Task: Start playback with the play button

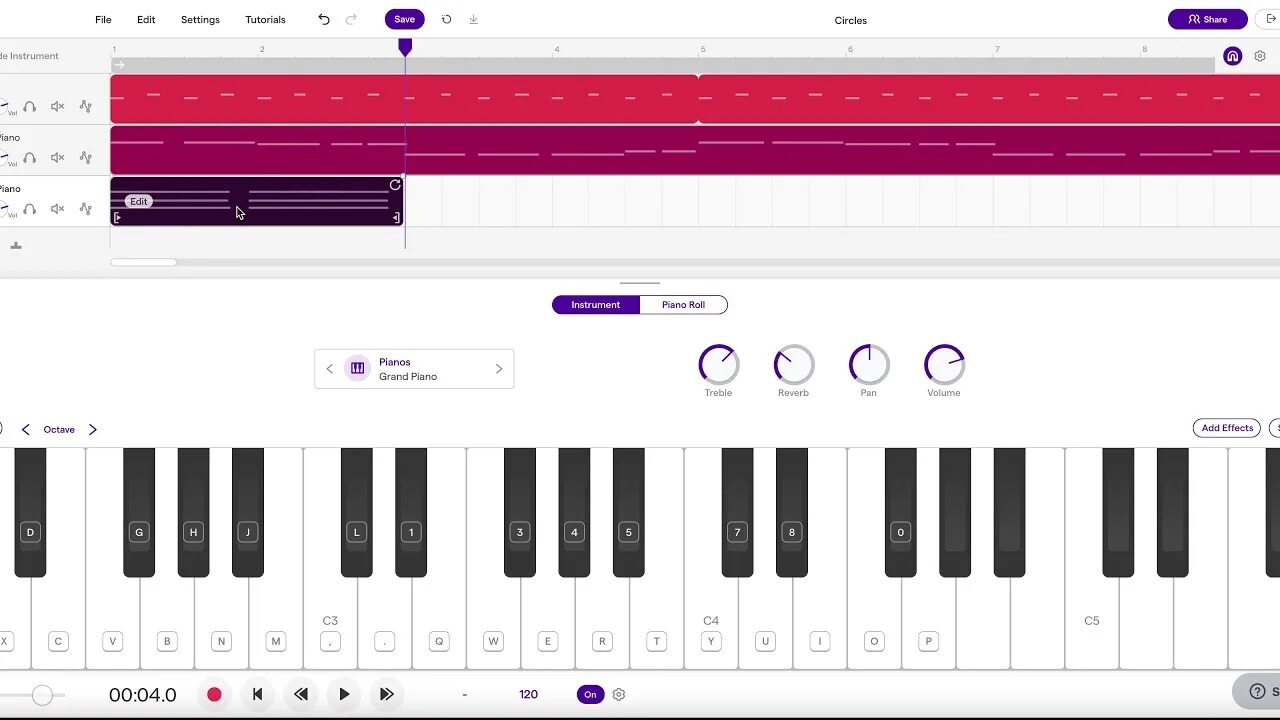Action: point(344,694)
